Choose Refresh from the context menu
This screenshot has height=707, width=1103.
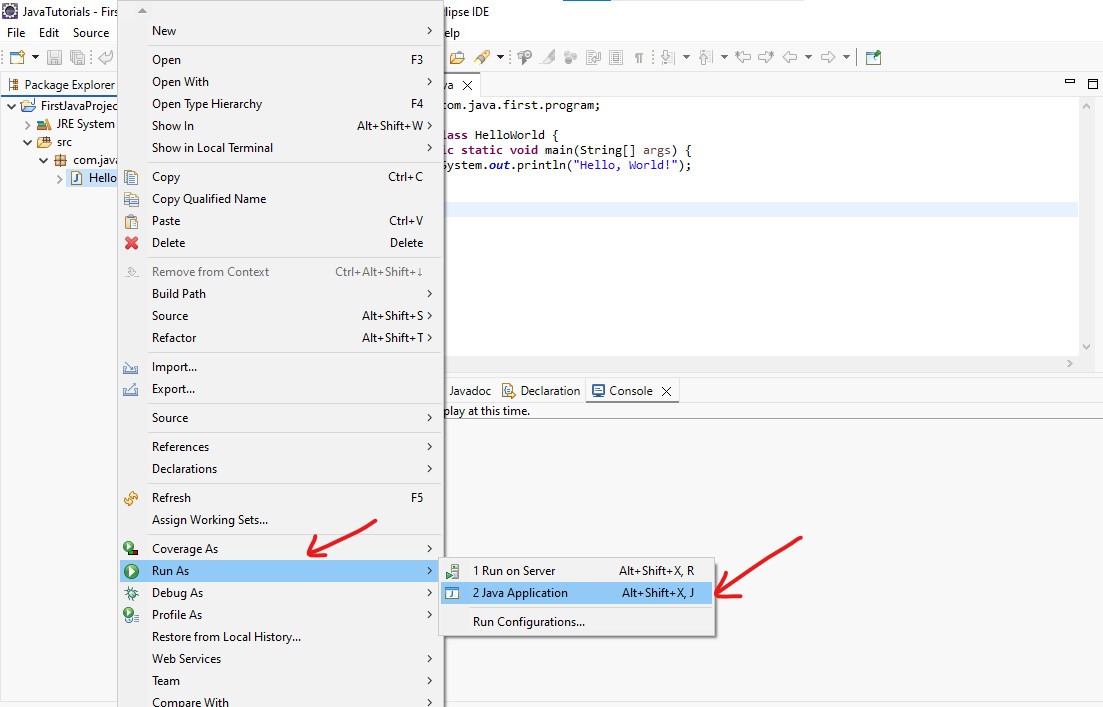pos(281,497)
